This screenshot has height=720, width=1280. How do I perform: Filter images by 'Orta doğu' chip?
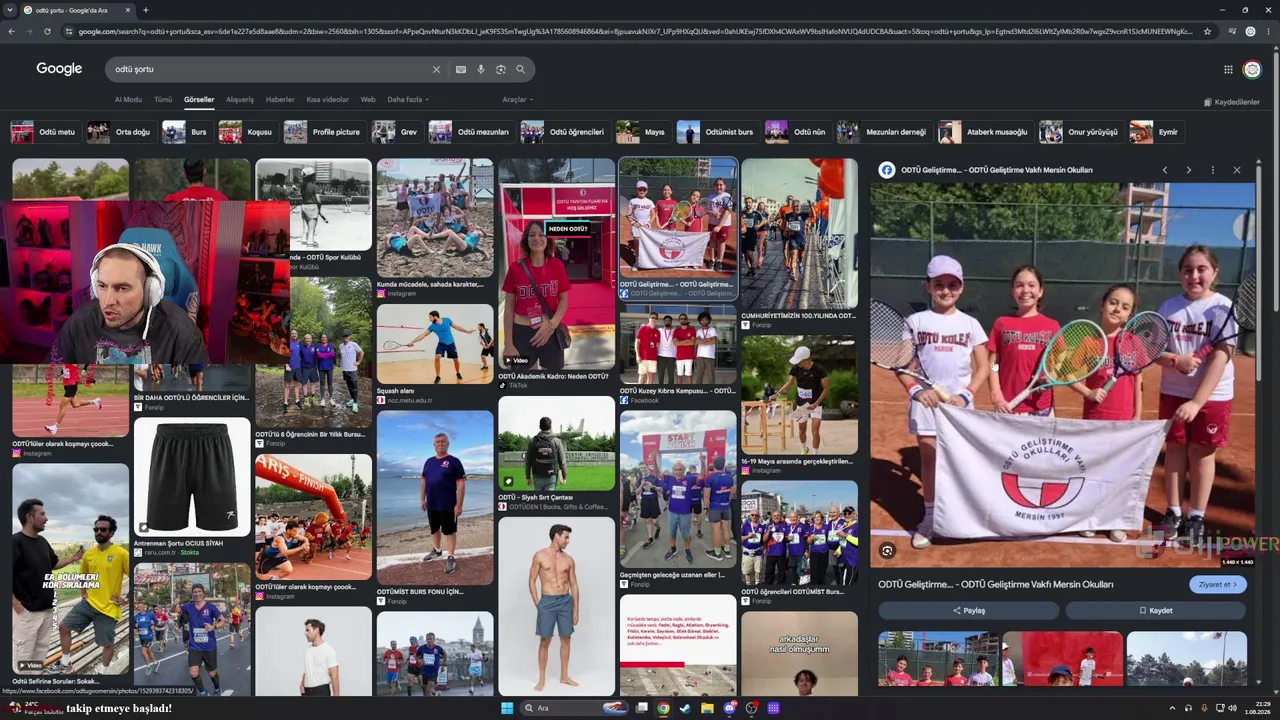tap(120, 132)
